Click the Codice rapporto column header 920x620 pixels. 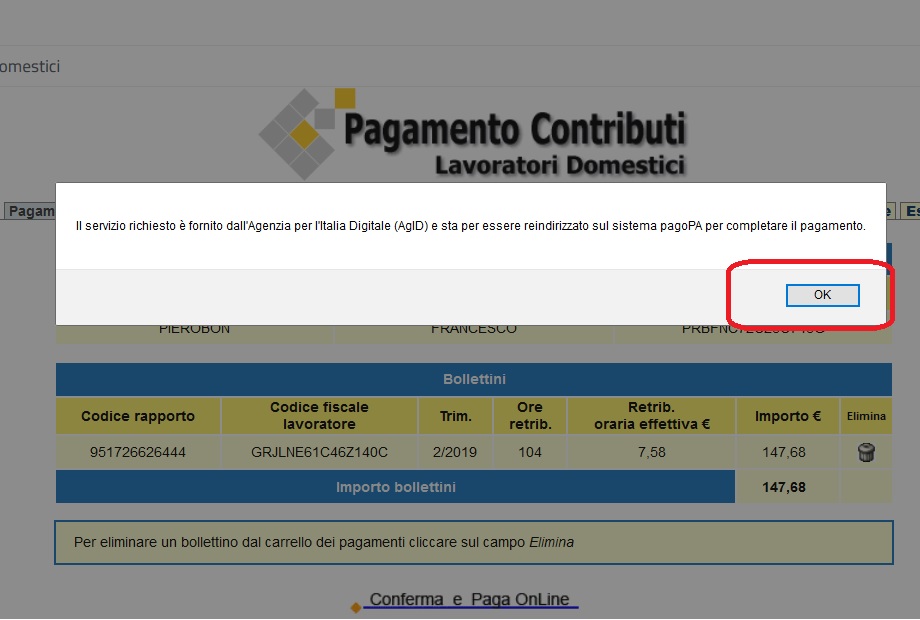coord(137,415)
